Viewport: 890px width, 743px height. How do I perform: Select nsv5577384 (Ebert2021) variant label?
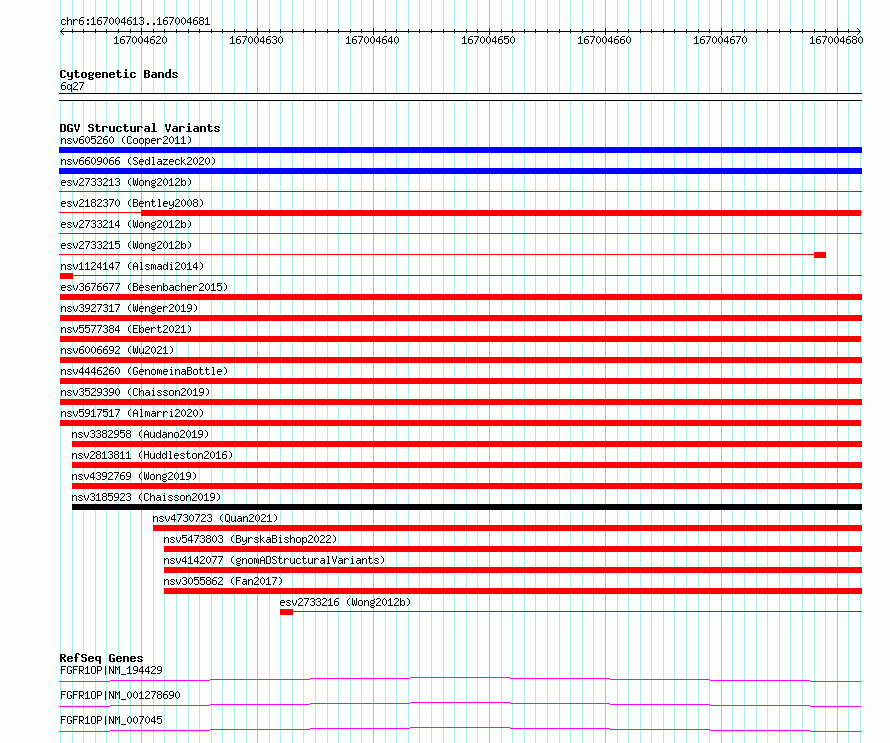tap(126, 329)
